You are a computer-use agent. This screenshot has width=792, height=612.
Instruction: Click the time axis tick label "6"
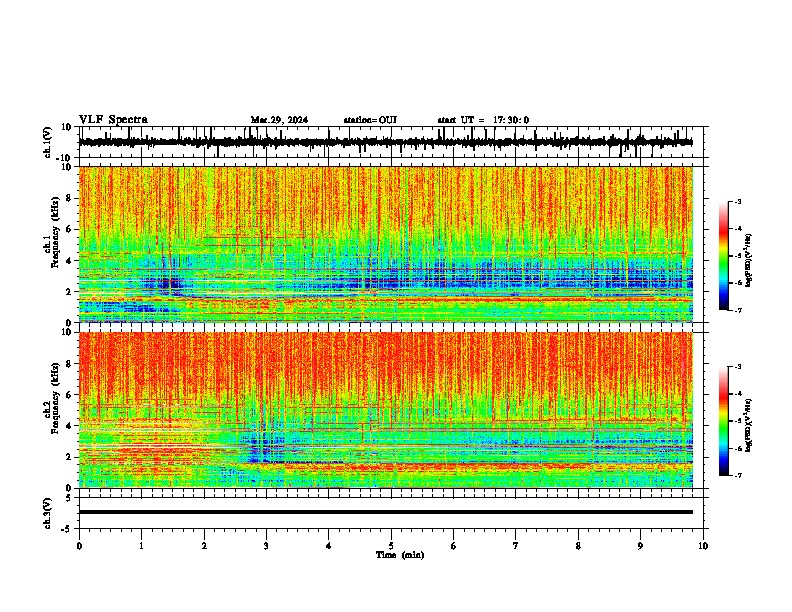454,546
